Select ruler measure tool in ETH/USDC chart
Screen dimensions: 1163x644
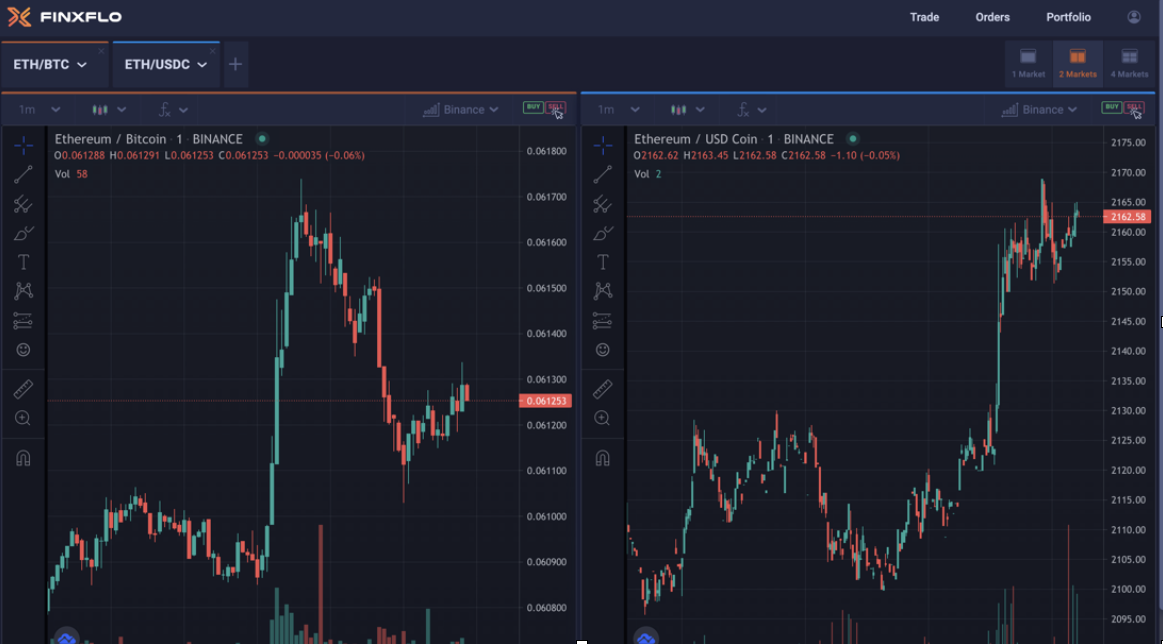tap(603, 389)
